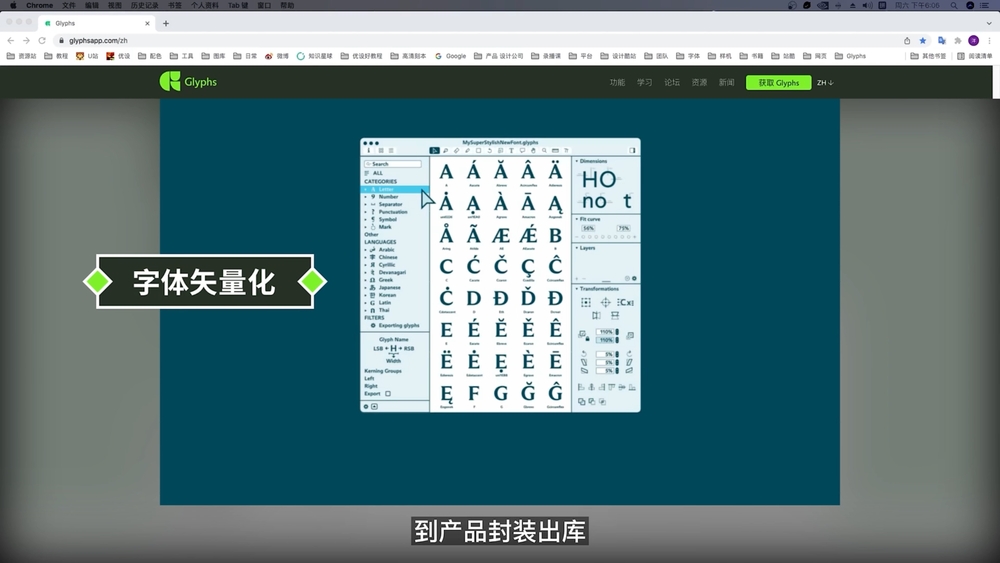Pick the Hand tool in Glyphs toolbar
The height and width of the screenshot is (563, 1000).
point(533,150)
